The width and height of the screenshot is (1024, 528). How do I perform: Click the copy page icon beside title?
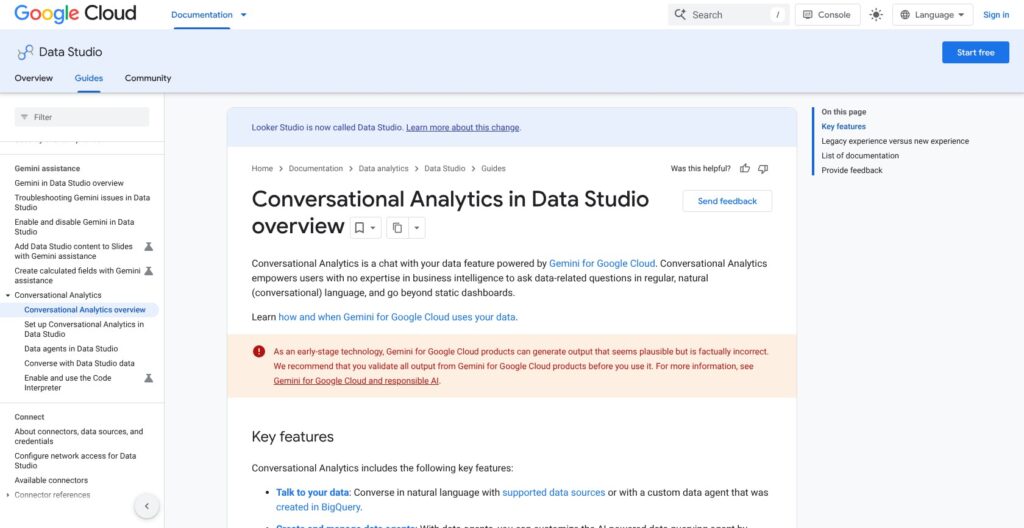[x=397, y=227]
